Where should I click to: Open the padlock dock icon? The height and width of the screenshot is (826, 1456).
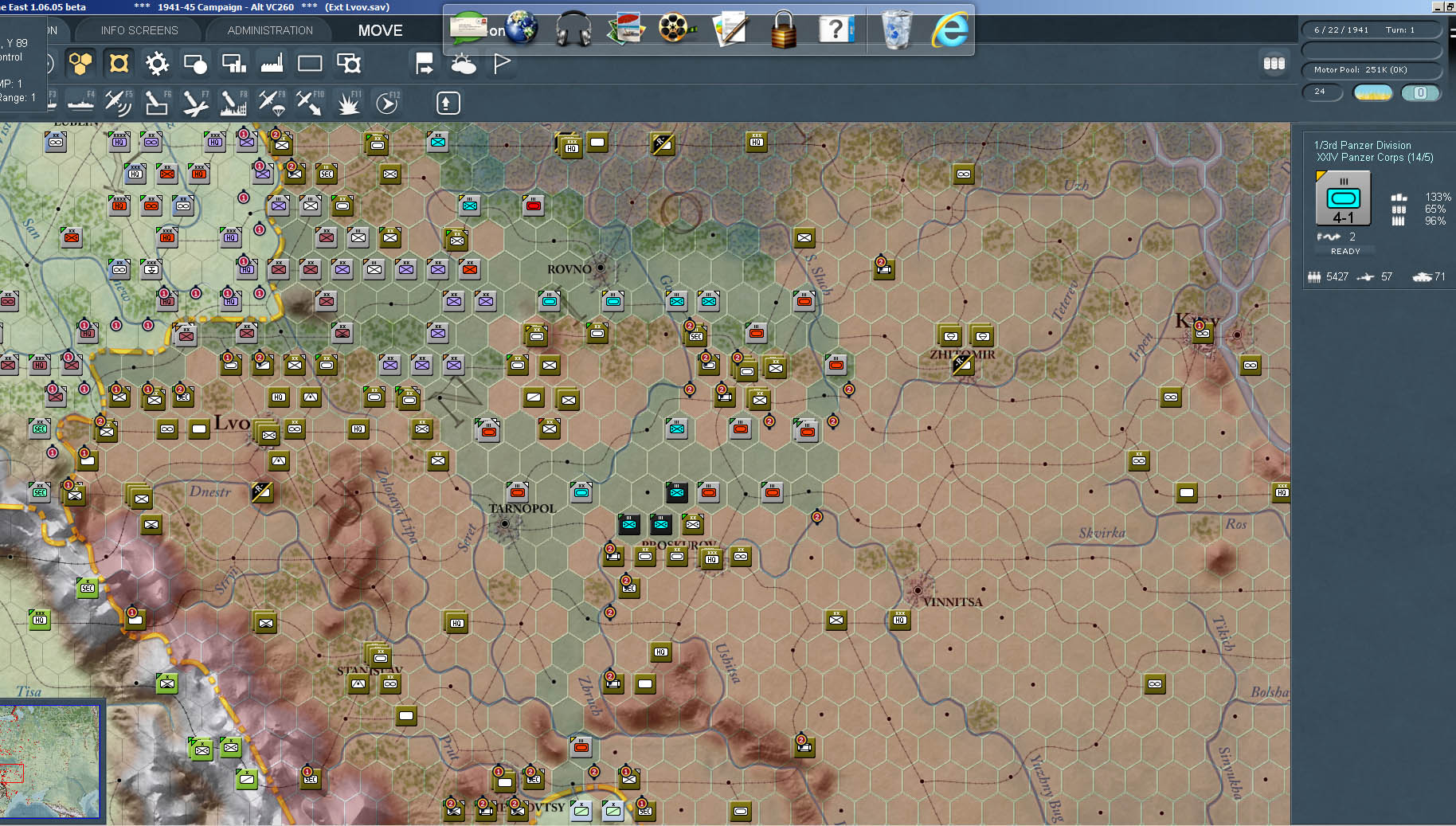tap(784, 29)
